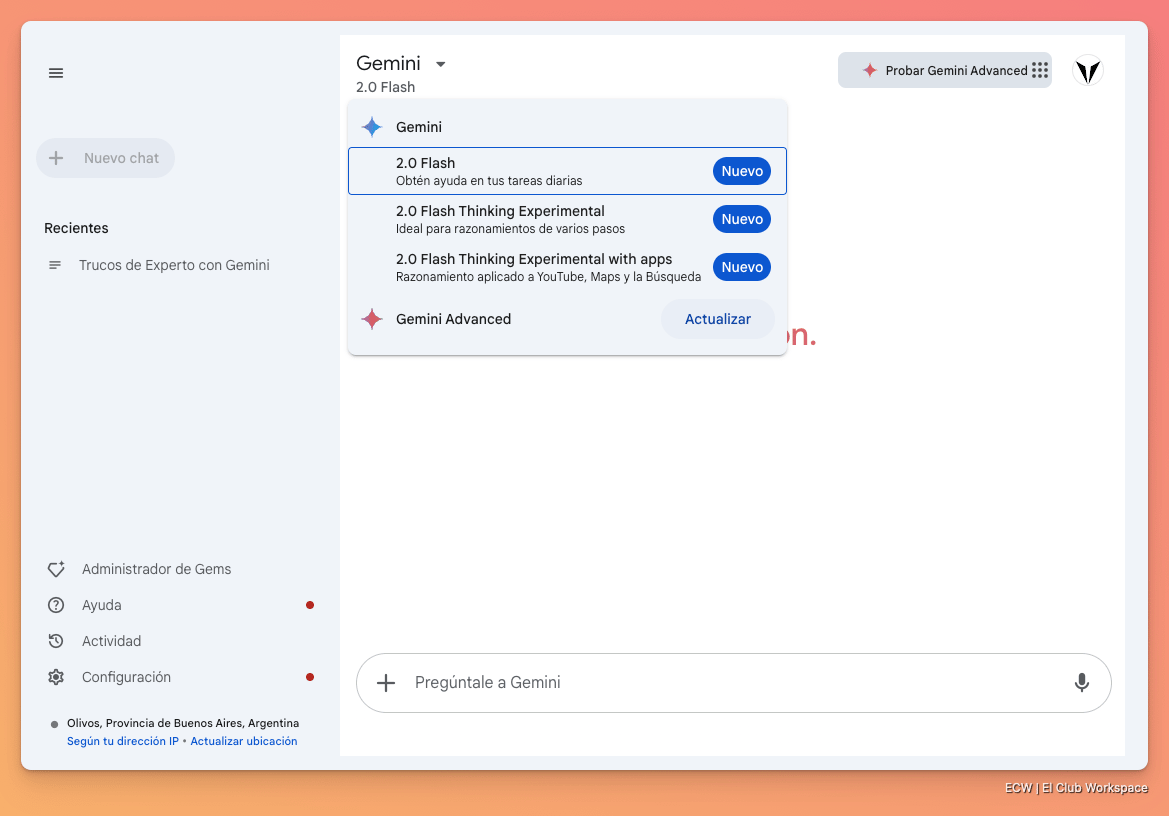Open the Google apps grid icon
This screenshot has width=1169, height=816.
pos(1040,70)
